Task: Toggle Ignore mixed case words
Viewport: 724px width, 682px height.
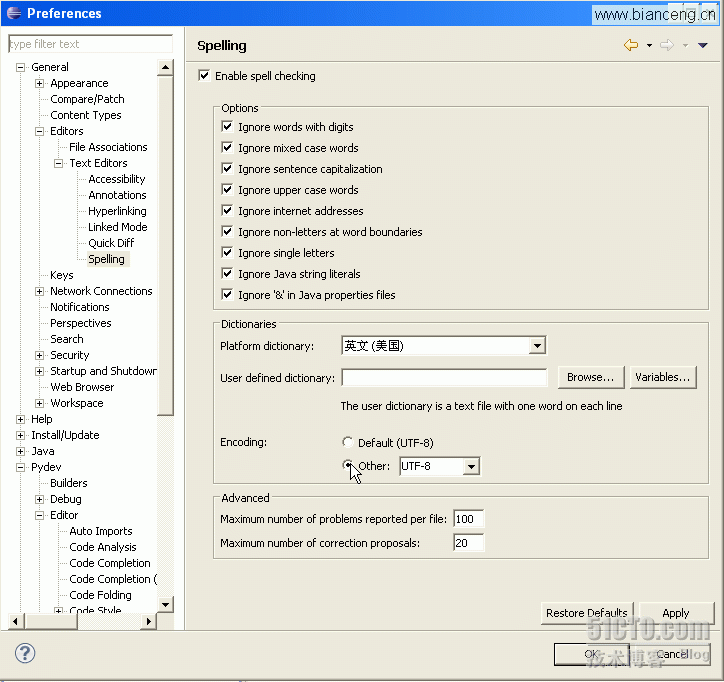Action: [x=227, y=148]
